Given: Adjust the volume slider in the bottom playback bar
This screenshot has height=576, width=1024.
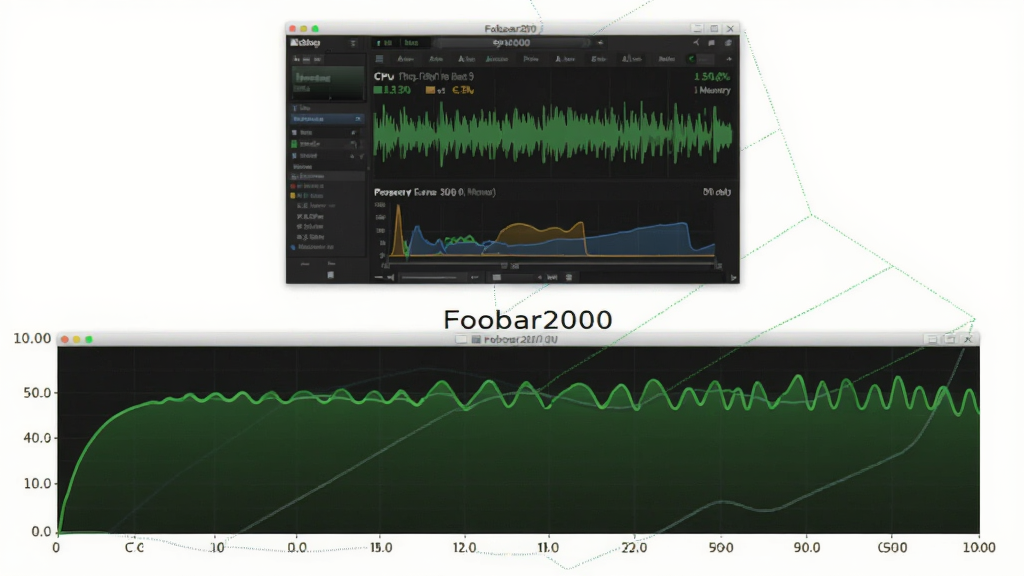Looking at the screenshot, I should (x=433, y=278).
